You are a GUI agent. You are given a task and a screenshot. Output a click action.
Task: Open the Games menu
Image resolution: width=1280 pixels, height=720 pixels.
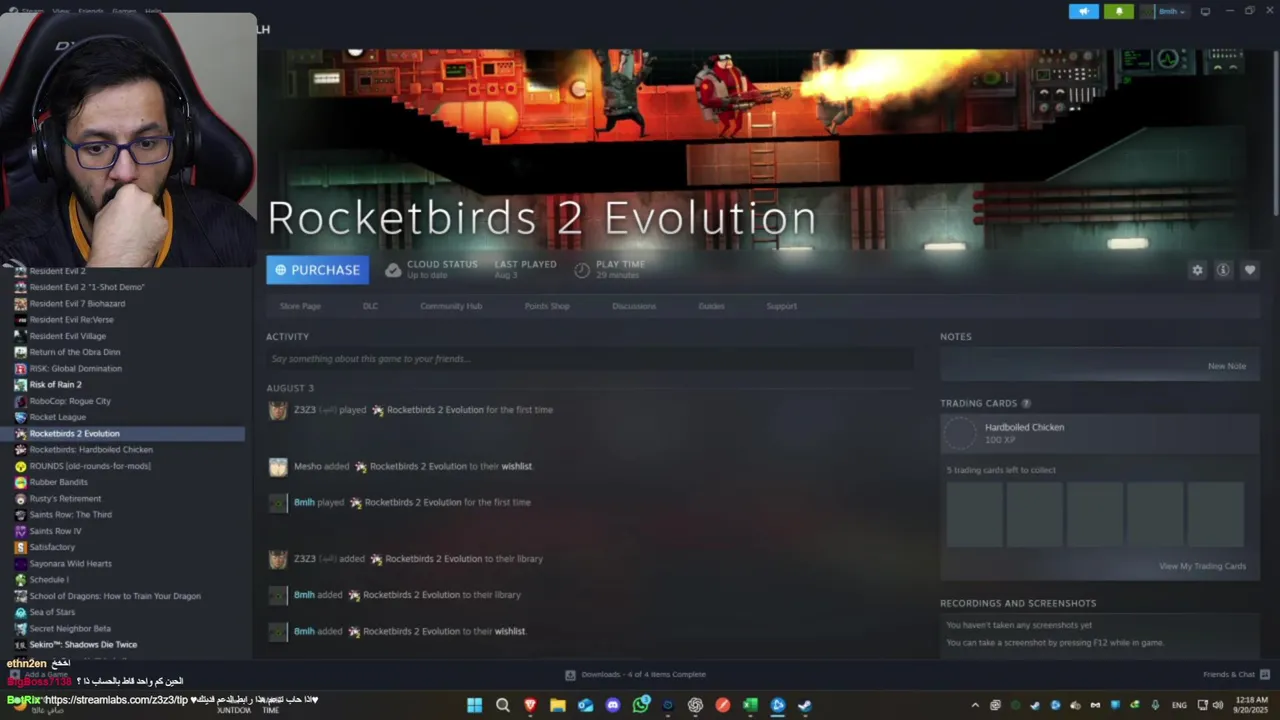coord(124,11)
